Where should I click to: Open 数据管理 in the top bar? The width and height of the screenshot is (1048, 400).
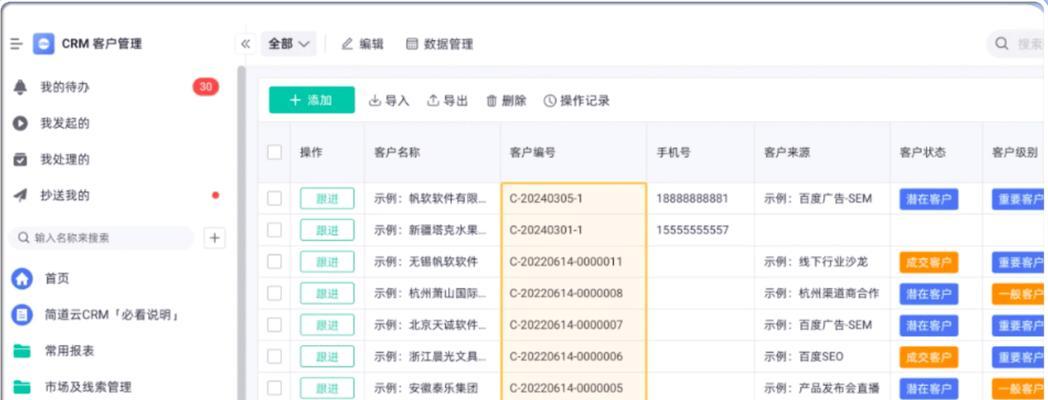(440, 44)
